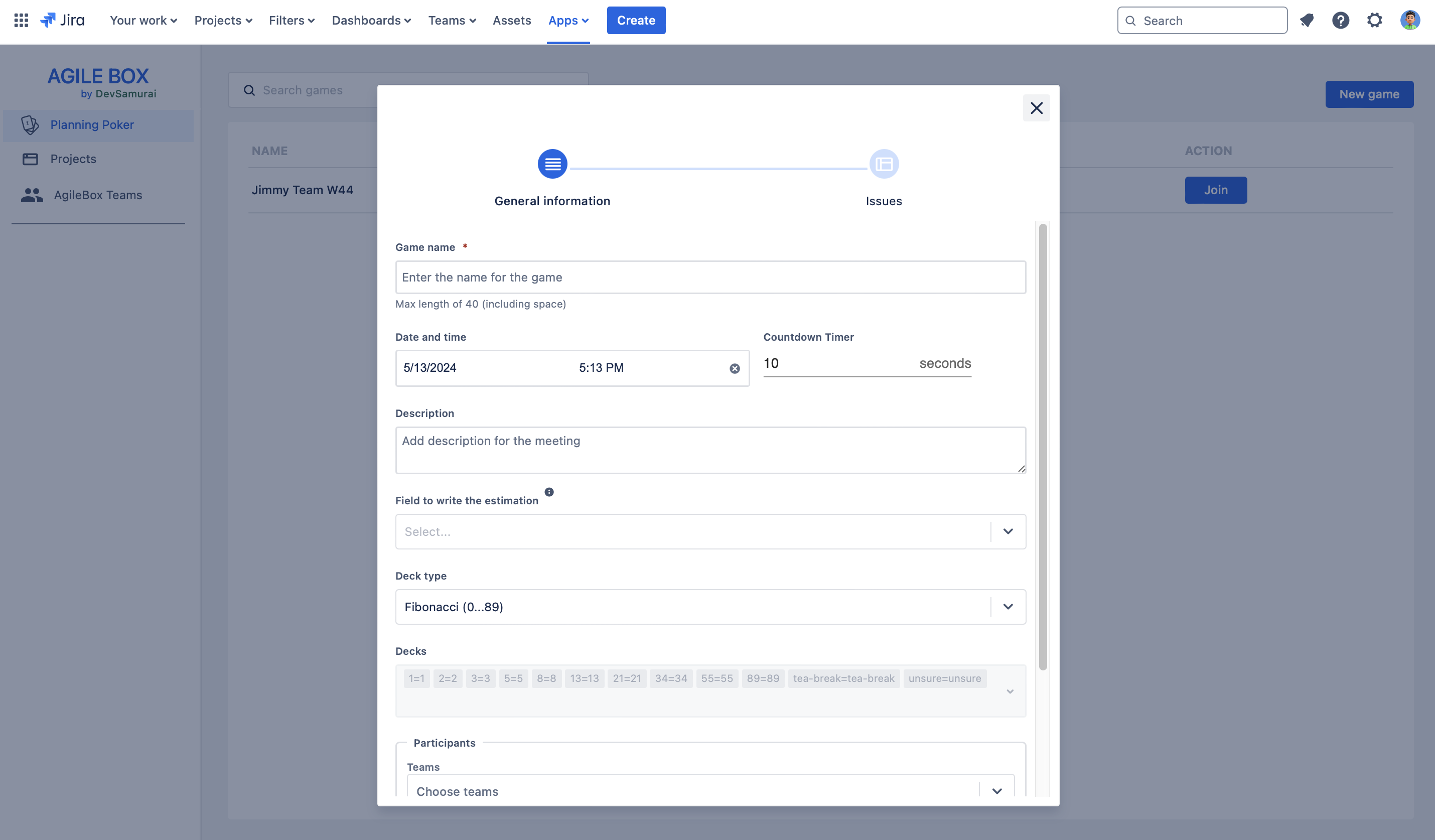Click the 34=34 deck tag
This screenshot has width=1435, height=840.
coord(671,678)
